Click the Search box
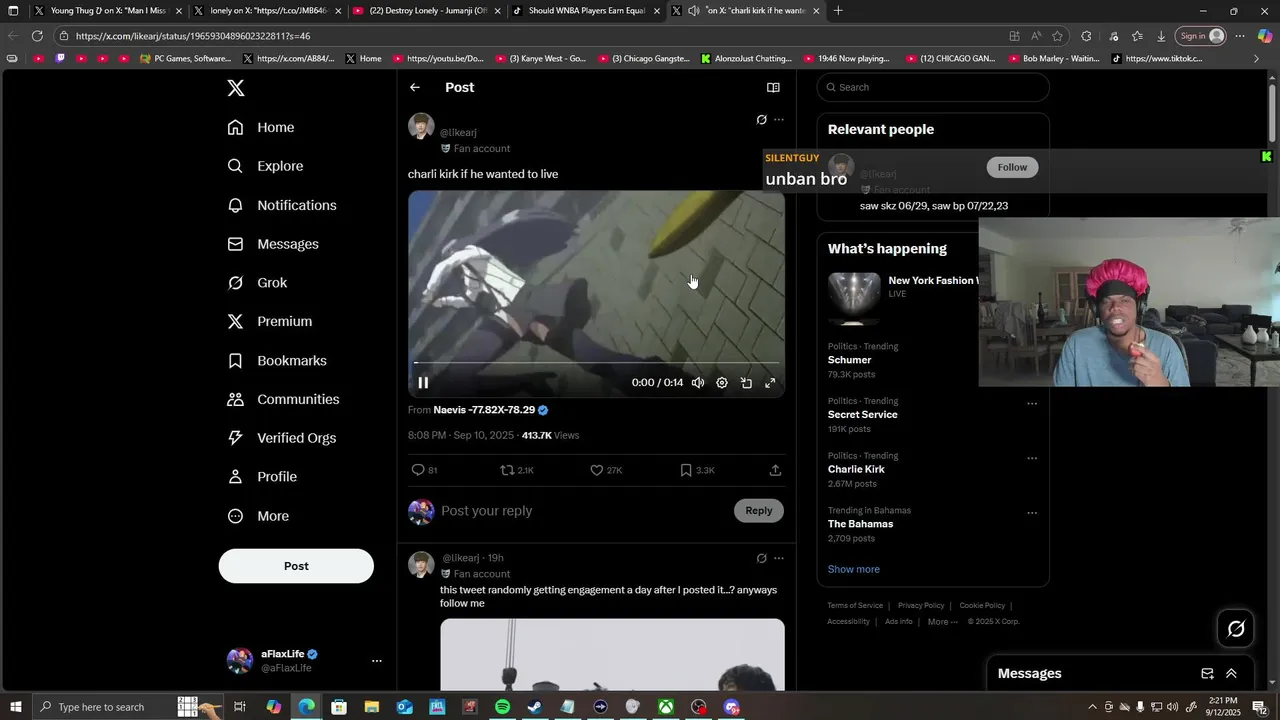Viewport: 1280px width, 720px height. [x=933, y=87]
